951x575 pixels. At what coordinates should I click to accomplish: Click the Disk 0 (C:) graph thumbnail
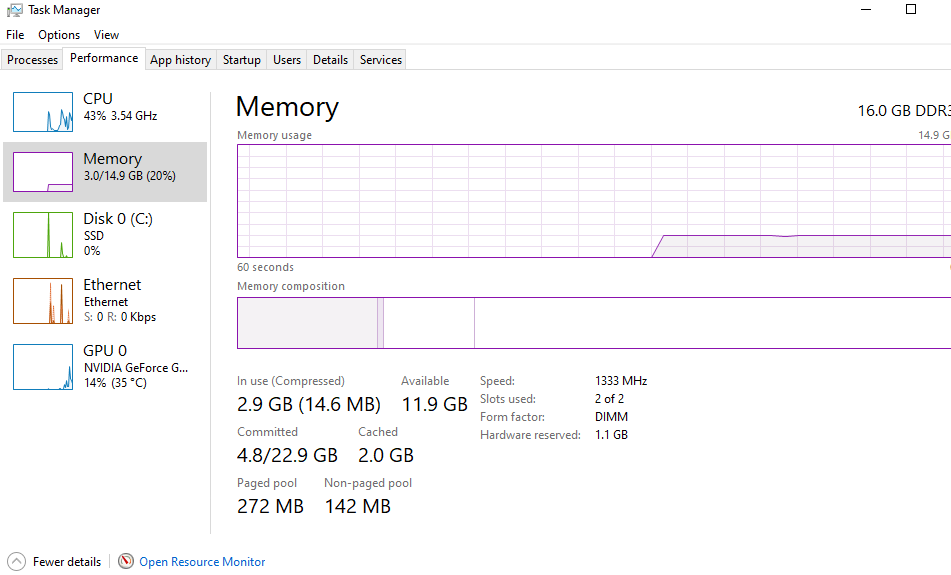43,234
